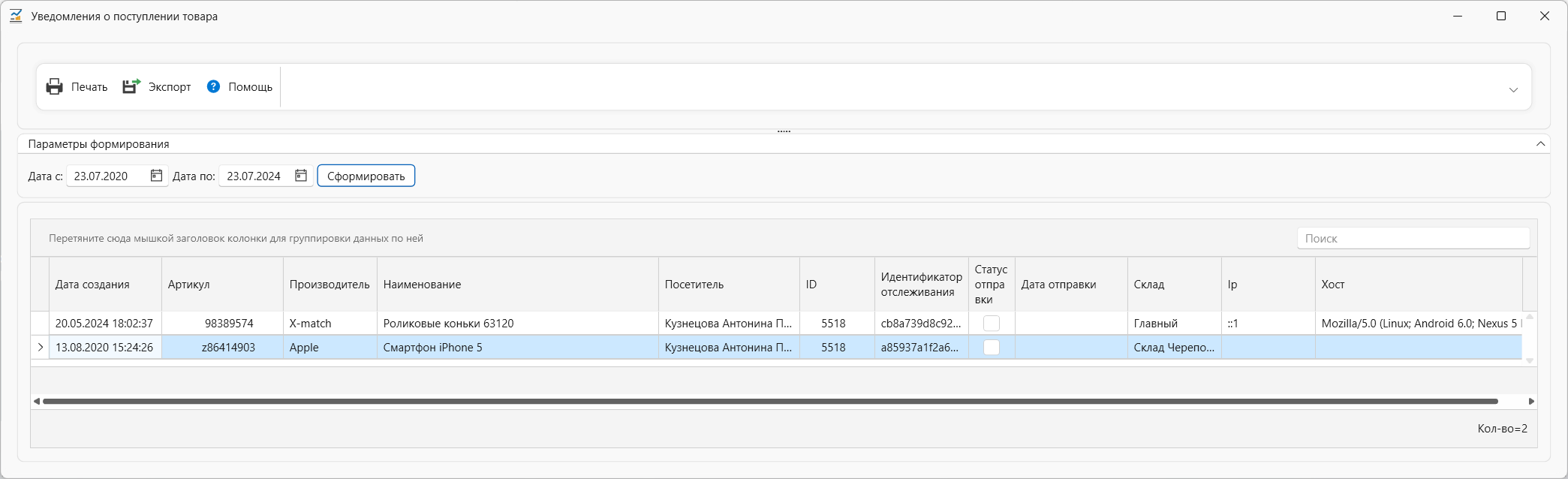Click the application icon in the title bar
1568x479 pixels.
pos(16,16)
